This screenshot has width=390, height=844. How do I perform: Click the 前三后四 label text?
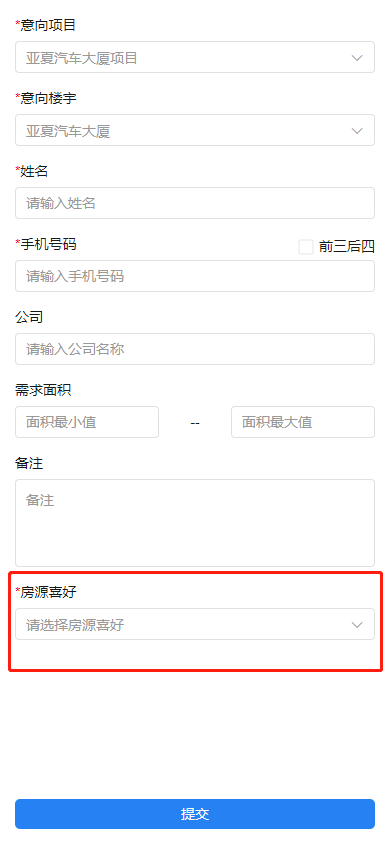pyautogui.click(x=346, y=247)
